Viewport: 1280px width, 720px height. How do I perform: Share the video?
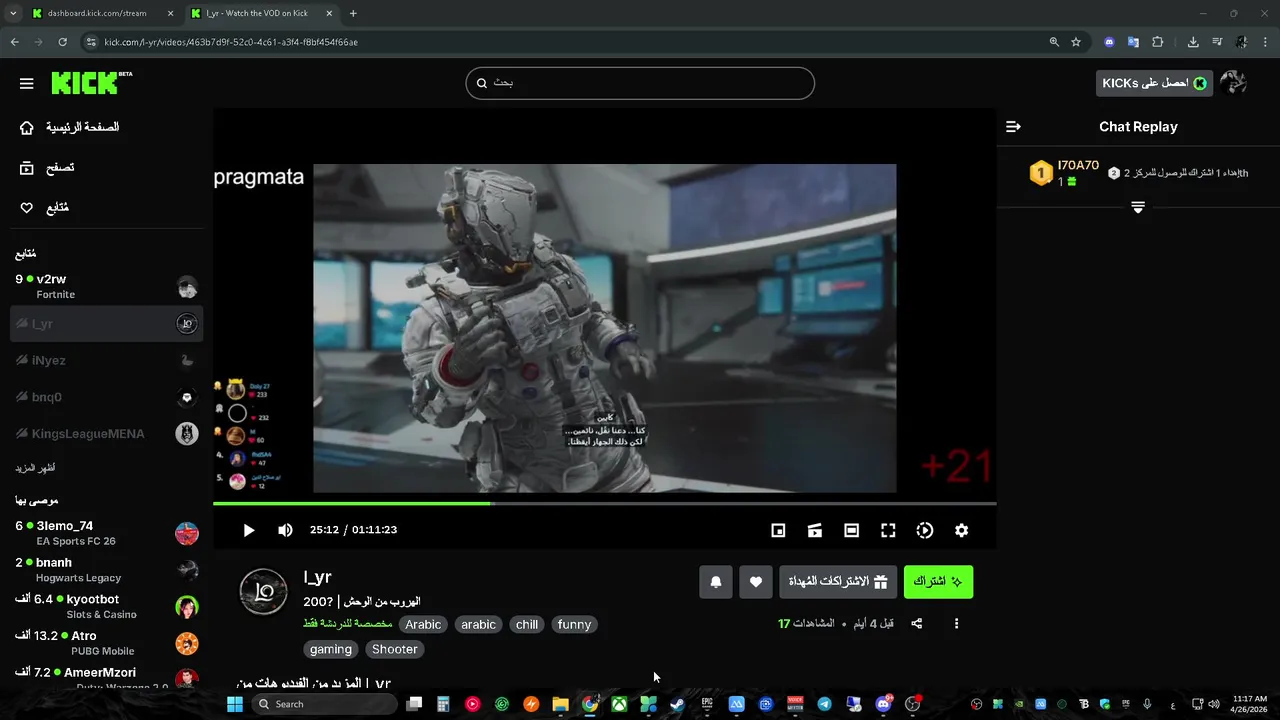pyautogui.click(x=916, y=624)
